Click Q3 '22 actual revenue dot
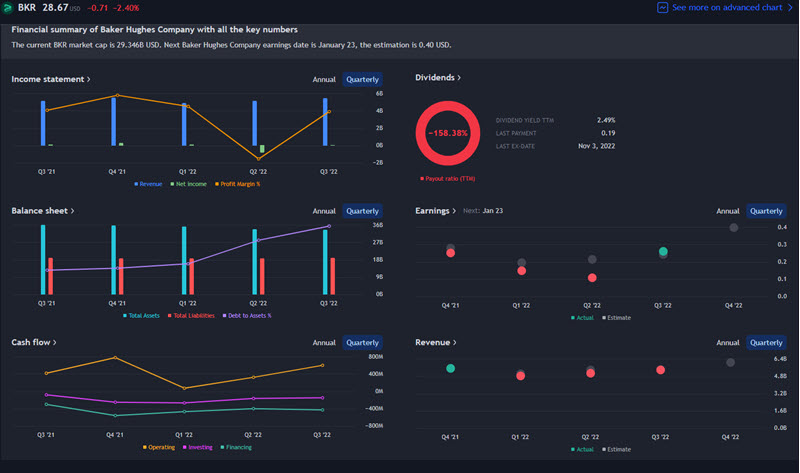 [x=660, y=370]
